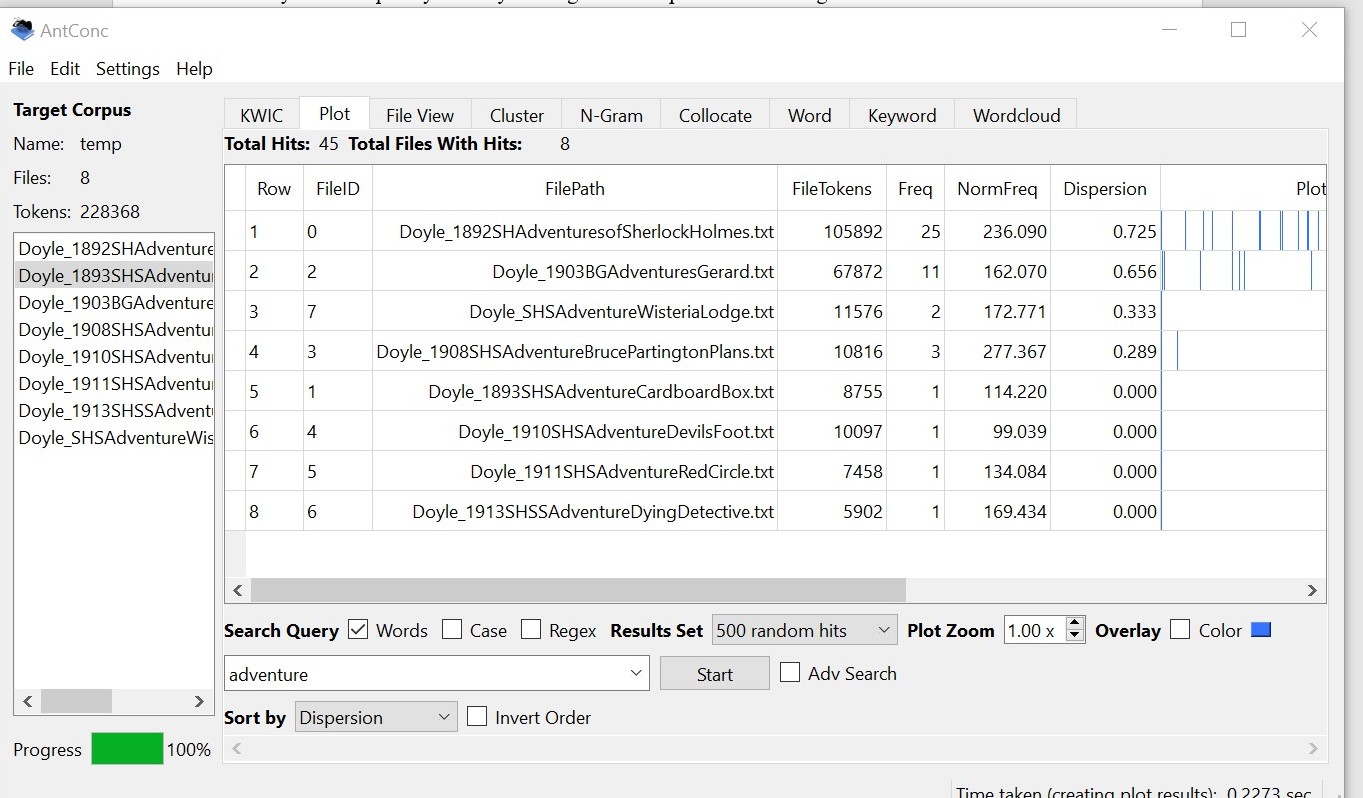Click the blue Color swatch
The width and height of the screenshot is (1363, 798).
[1260, 630]
